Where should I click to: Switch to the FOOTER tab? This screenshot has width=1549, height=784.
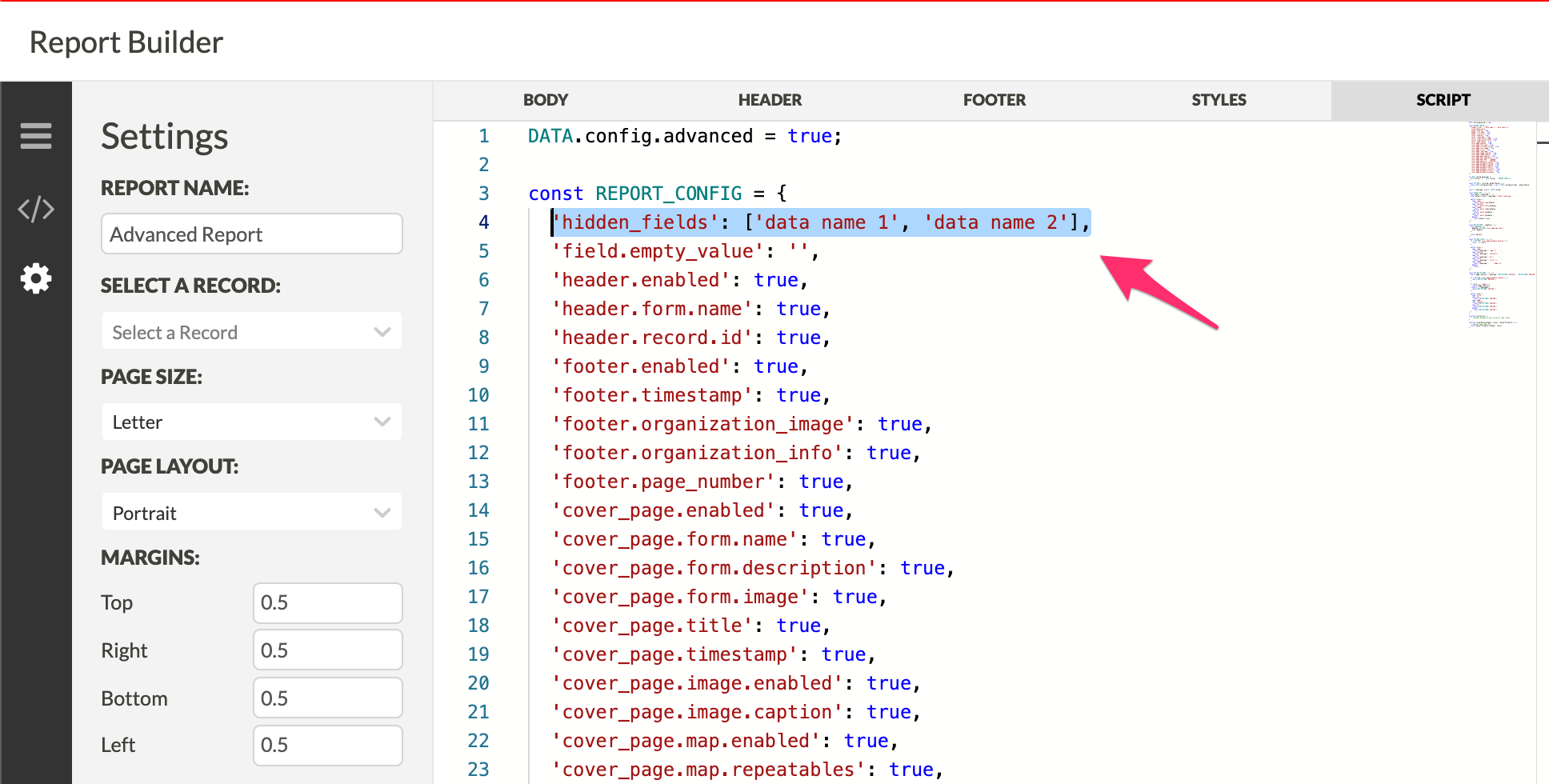995,100
